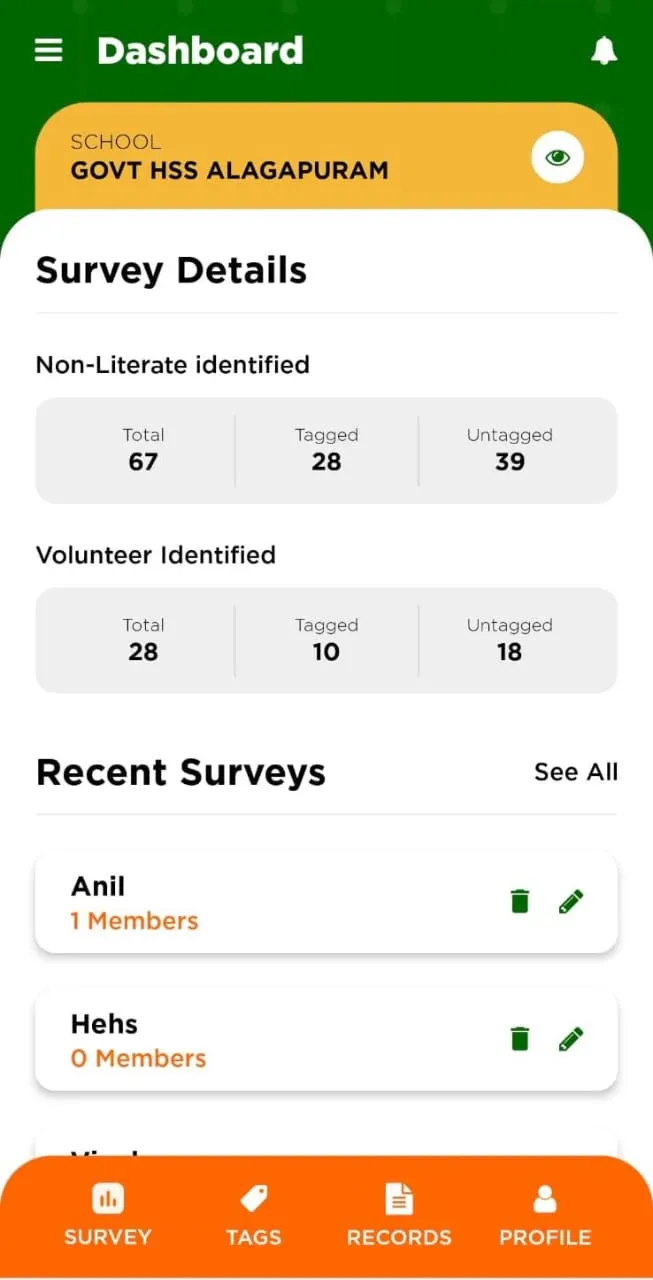Select Non-Literate Tagged count 28
The image size is (653, 1280).
326,450
